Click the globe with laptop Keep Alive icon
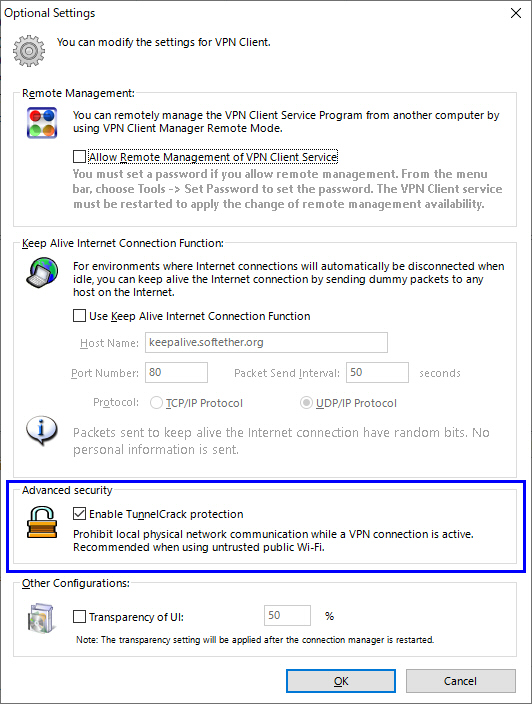The image size is (532, 704). pyautogui.click(x=42, y=273)
